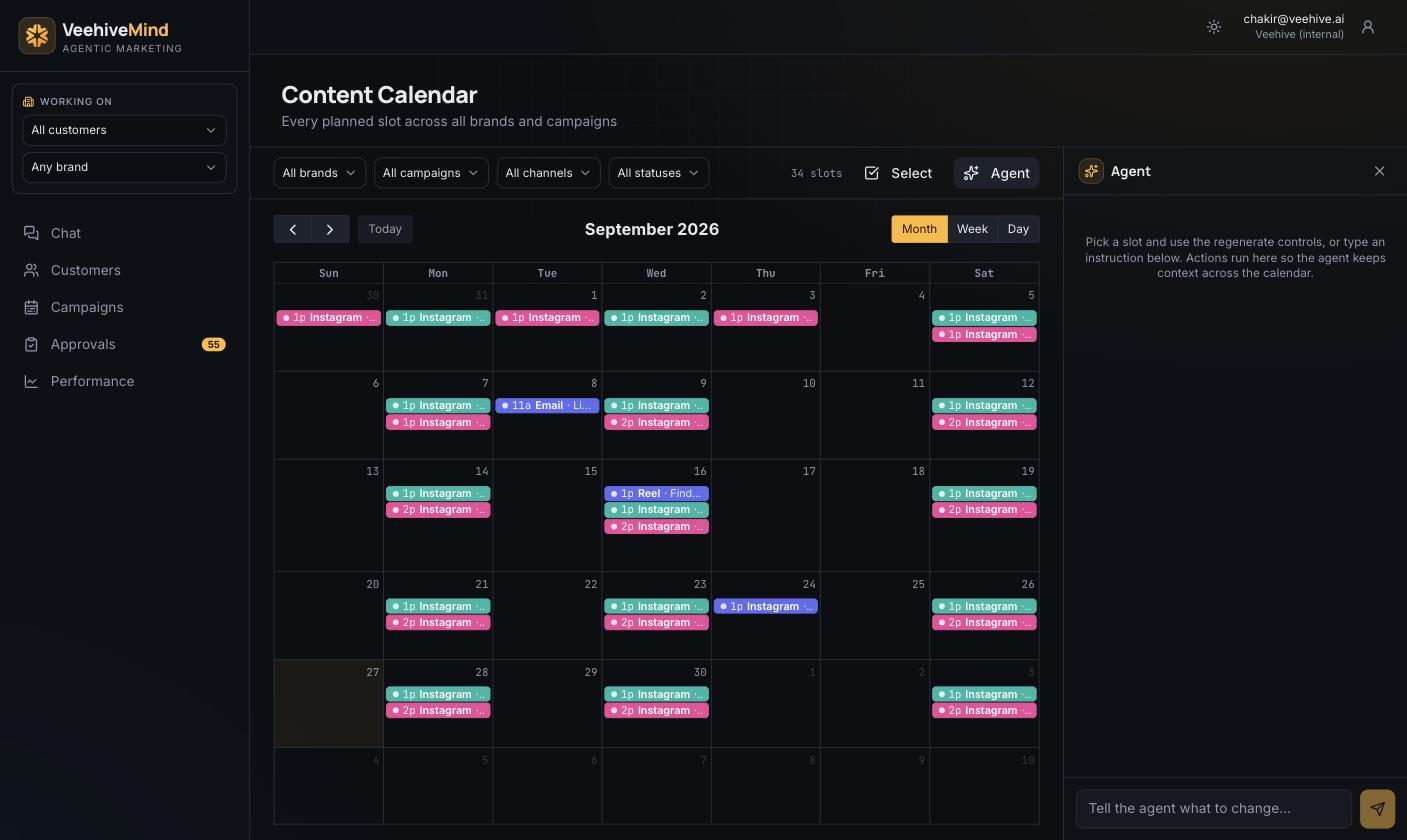
Task: Switch to Month view
Action: coord(919,229)
